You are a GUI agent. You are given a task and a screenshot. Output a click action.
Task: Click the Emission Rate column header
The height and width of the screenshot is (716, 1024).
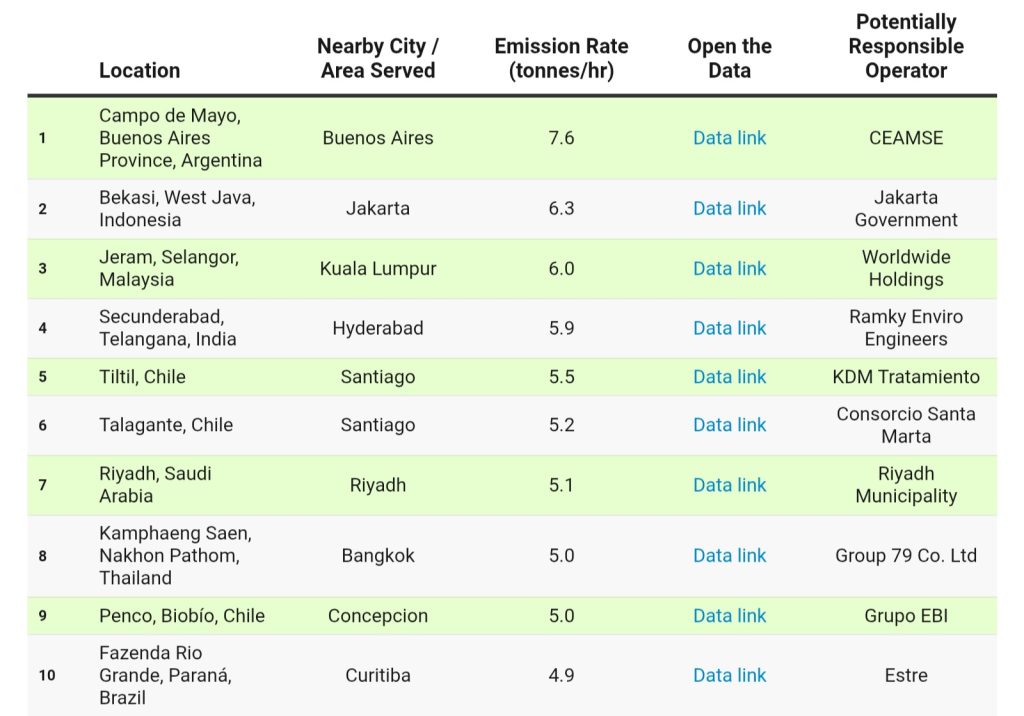point(561,58)
